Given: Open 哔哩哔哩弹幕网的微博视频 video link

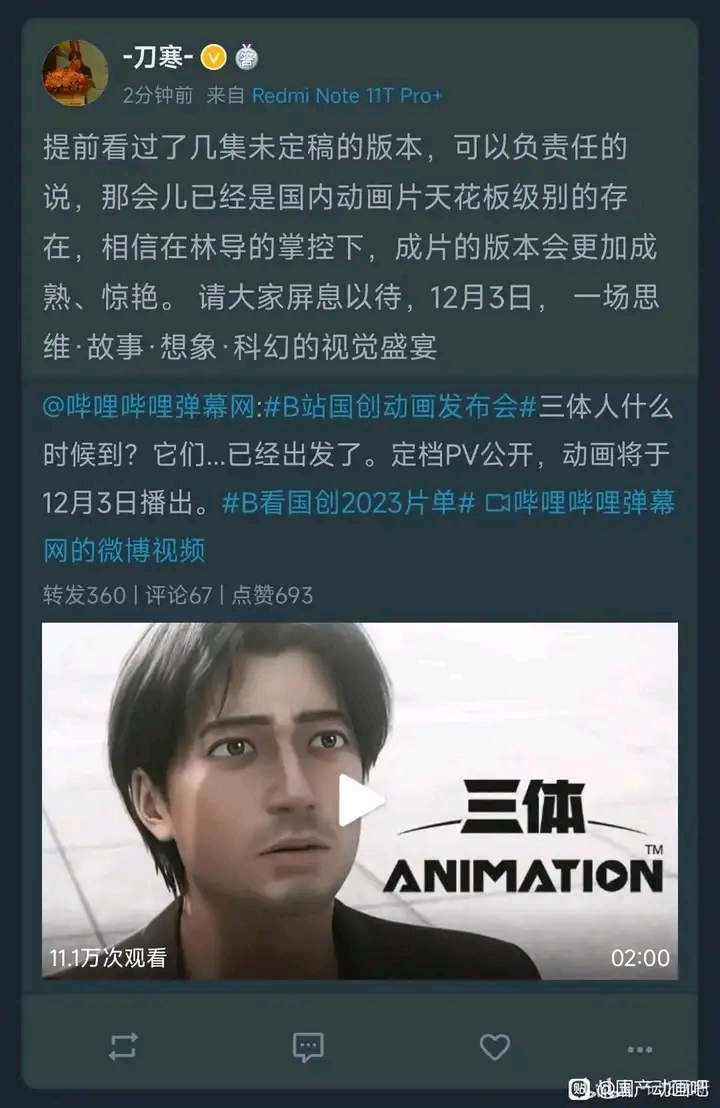Looking at the screenshot, I should pos(359,526).
